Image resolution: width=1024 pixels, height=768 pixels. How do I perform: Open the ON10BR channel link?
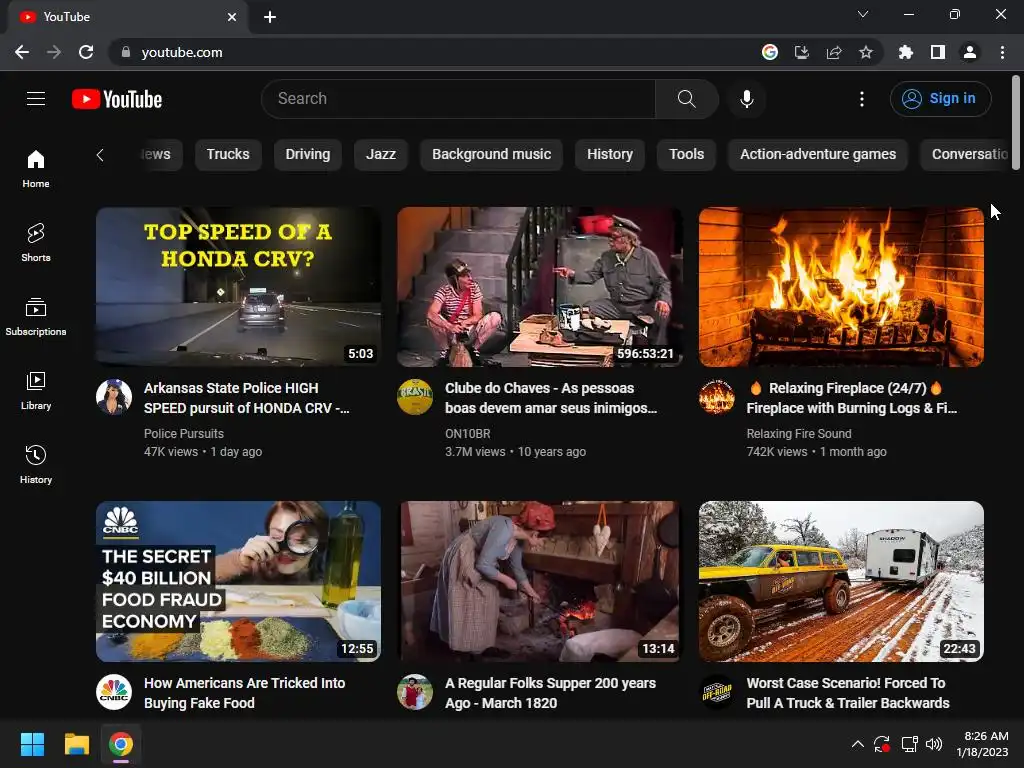(x=468, y=434)
